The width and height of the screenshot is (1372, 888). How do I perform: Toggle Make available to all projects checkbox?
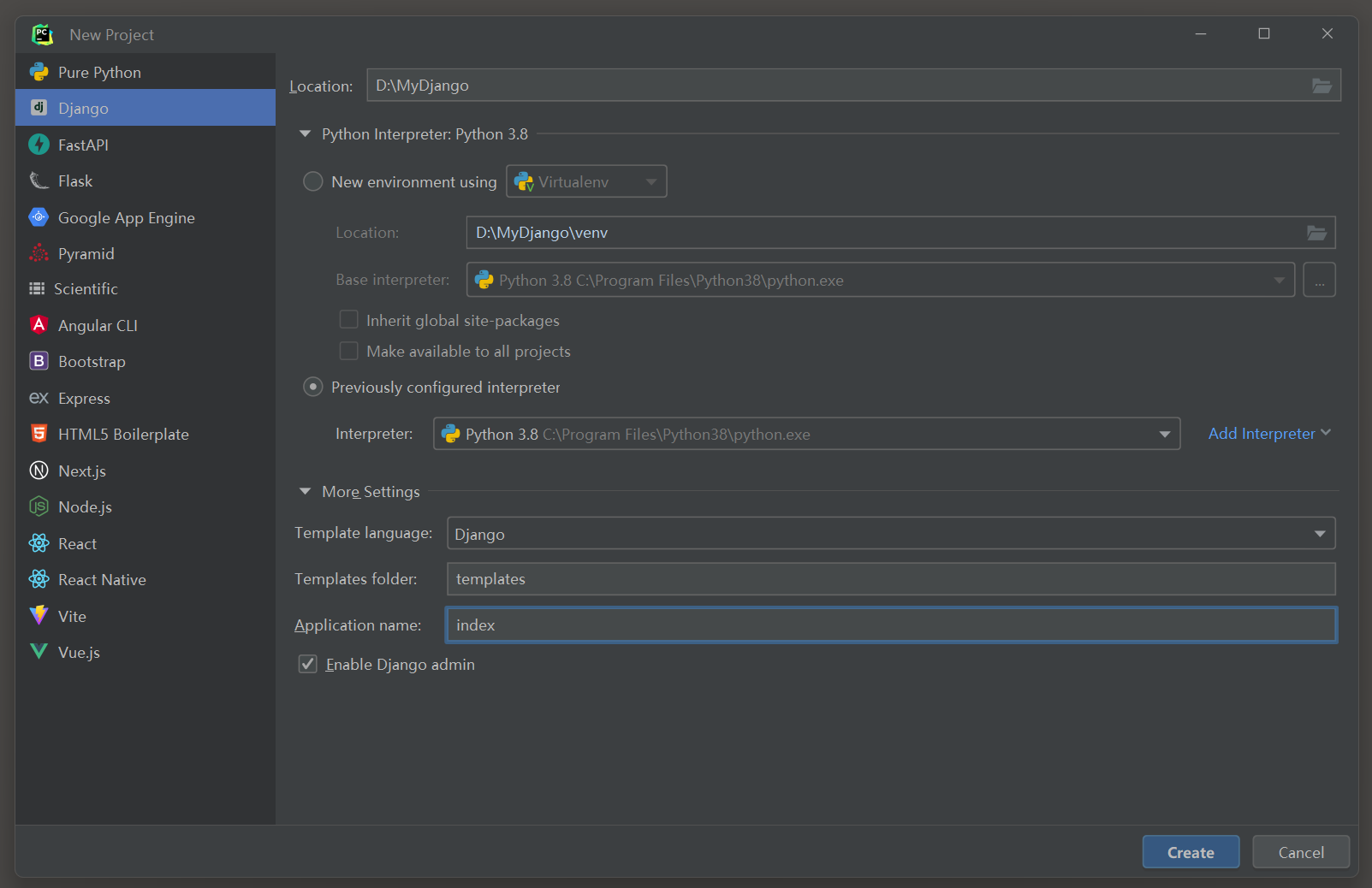click(349, 351)
